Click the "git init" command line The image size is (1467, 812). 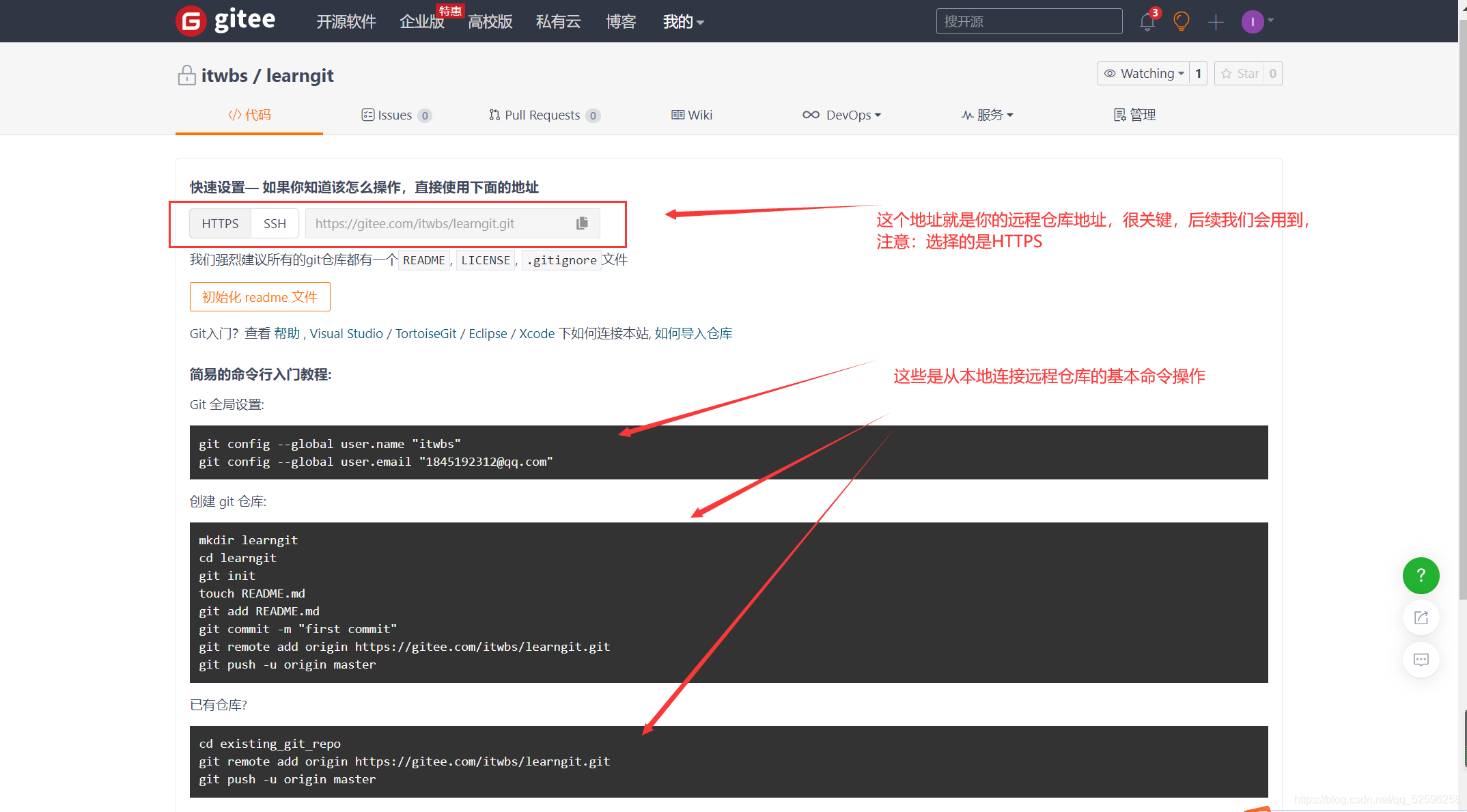[x=227, y=576]
